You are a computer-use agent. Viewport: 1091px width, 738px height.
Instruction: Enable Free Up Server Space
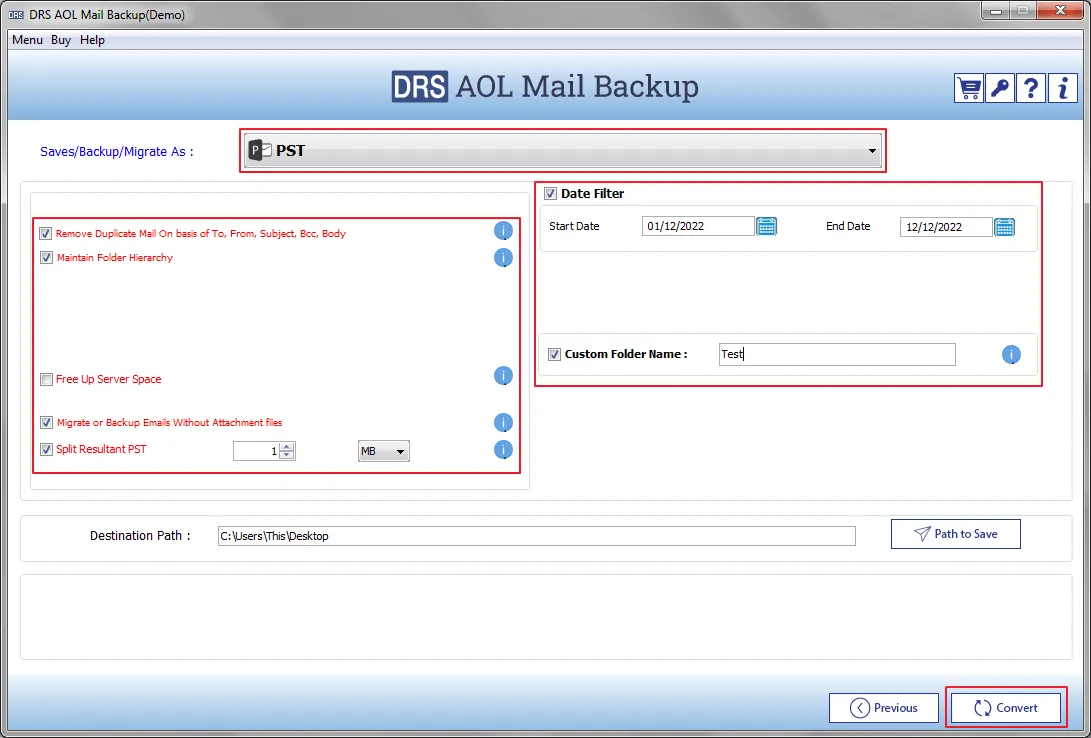pyautogui.click(x=46, y=379)
